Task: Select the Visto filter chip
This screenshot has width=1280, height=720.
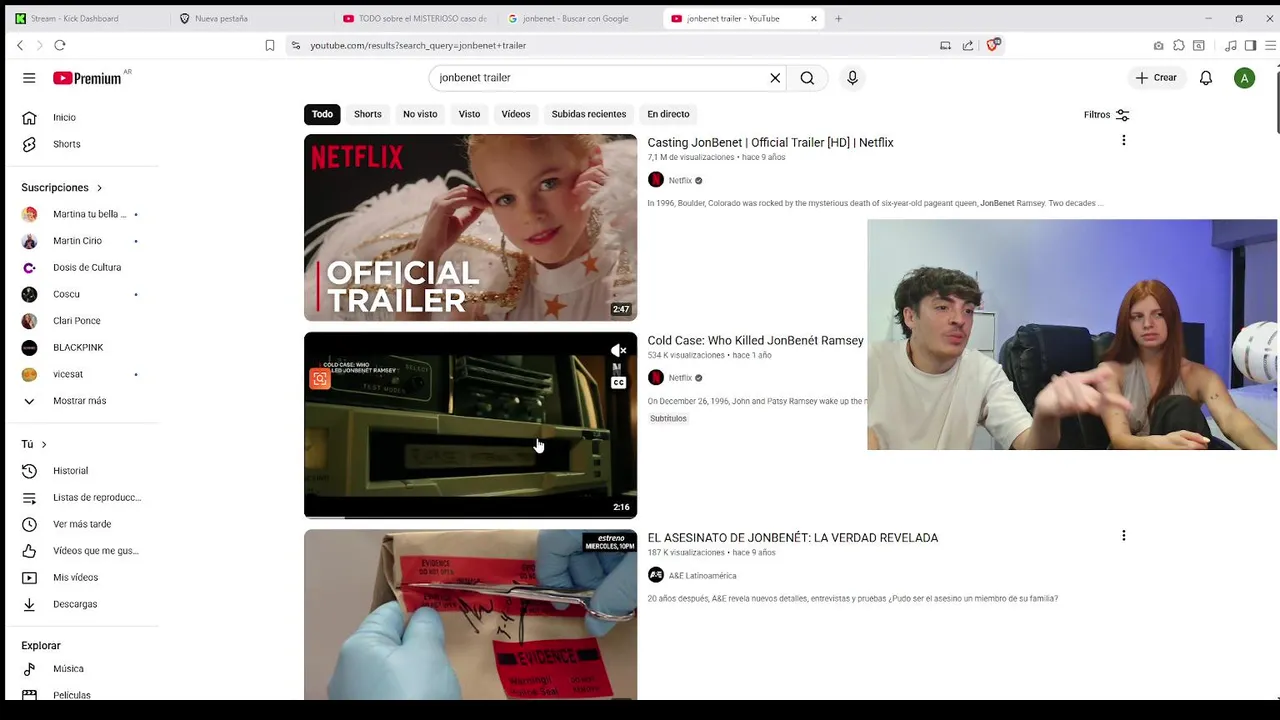Action: tap(469, 114)
